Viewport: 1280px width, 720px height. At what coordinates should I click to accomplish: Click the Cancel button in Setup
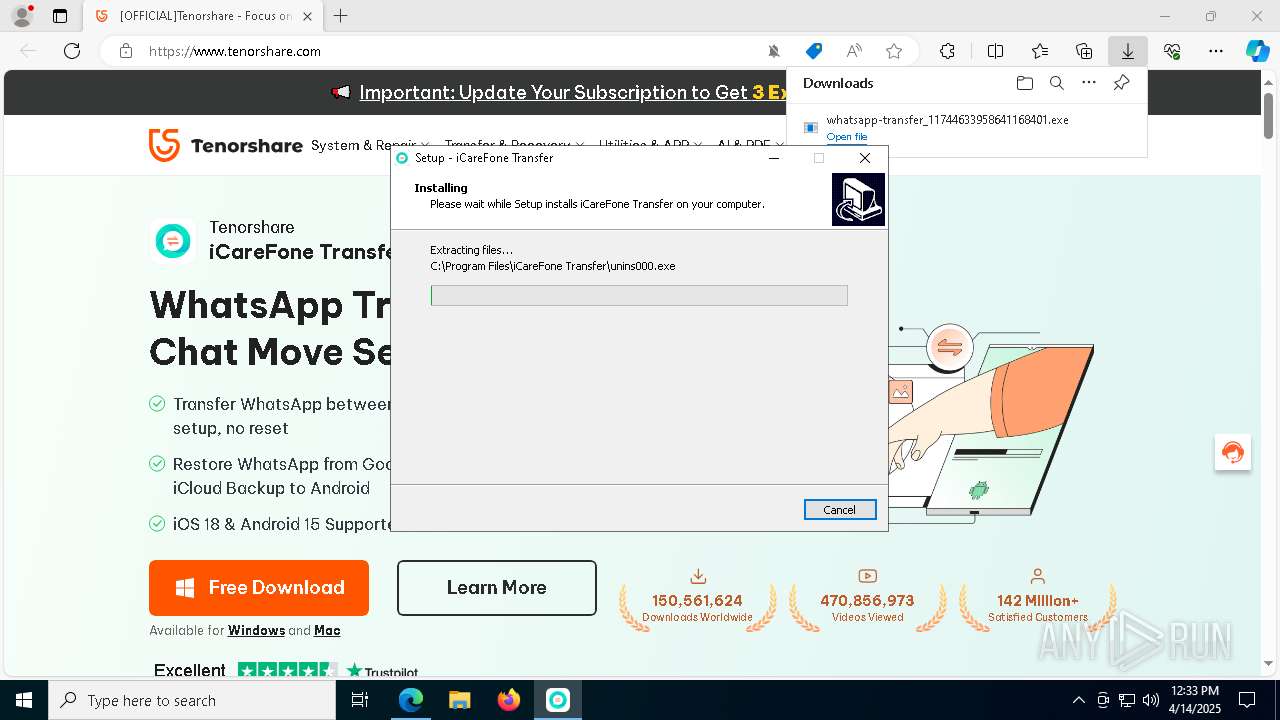840,510
